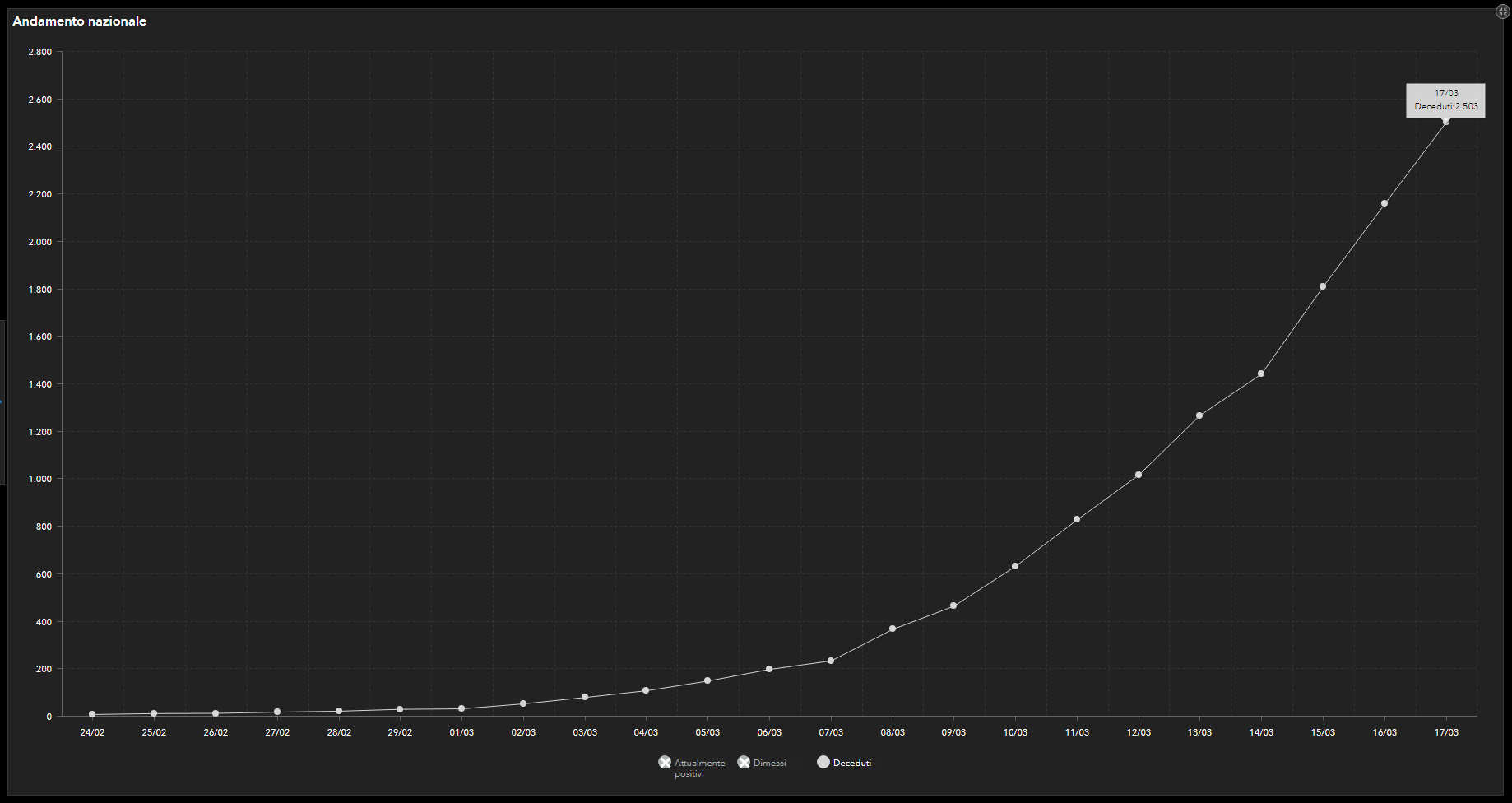Click the 2.000 y-axis value
This screenshot has height=803, width=1512.
tap(39, 242)
